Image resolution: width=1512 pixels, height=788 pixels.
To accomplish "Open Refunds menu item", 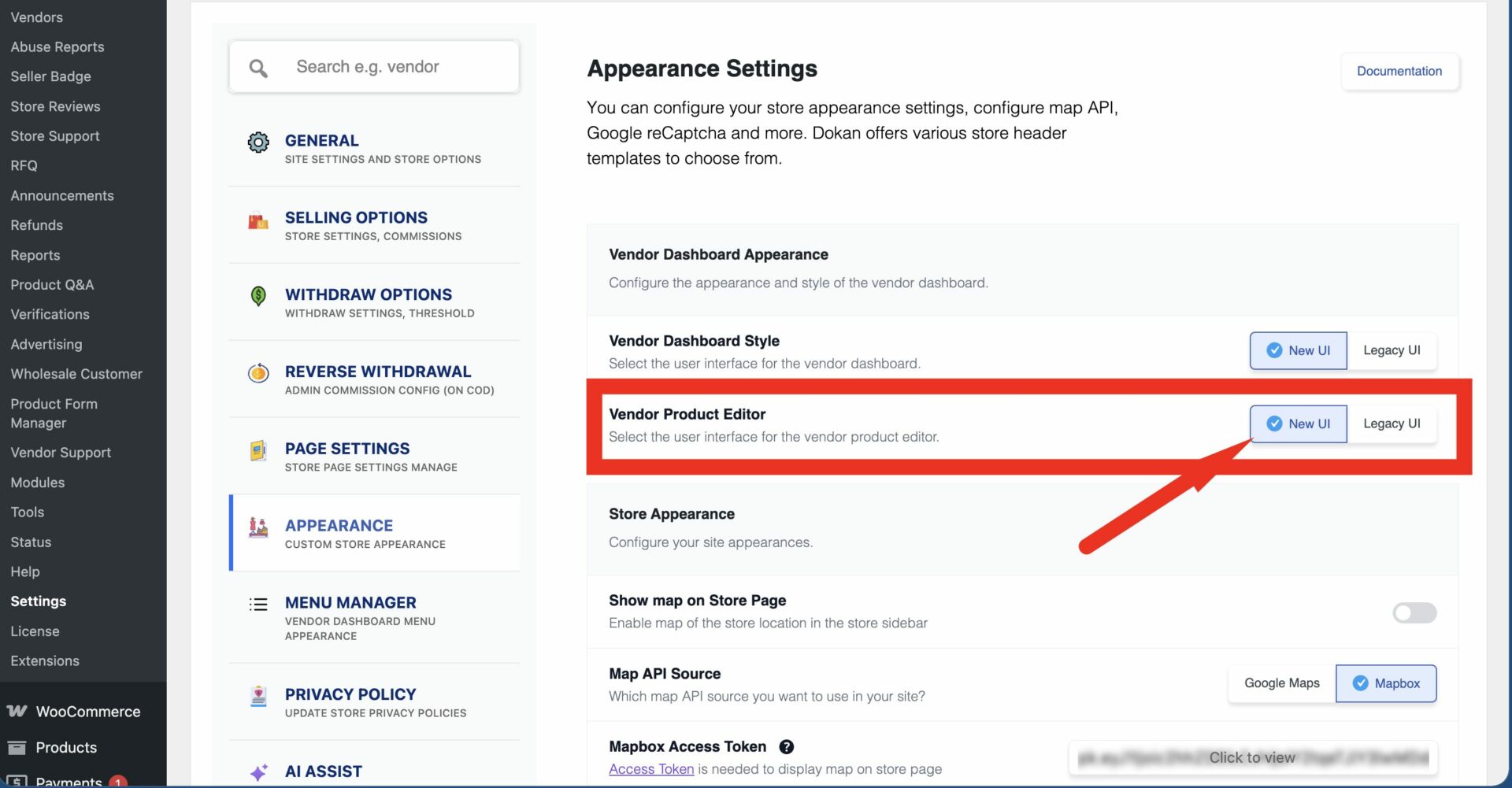I will pos(37,225).
